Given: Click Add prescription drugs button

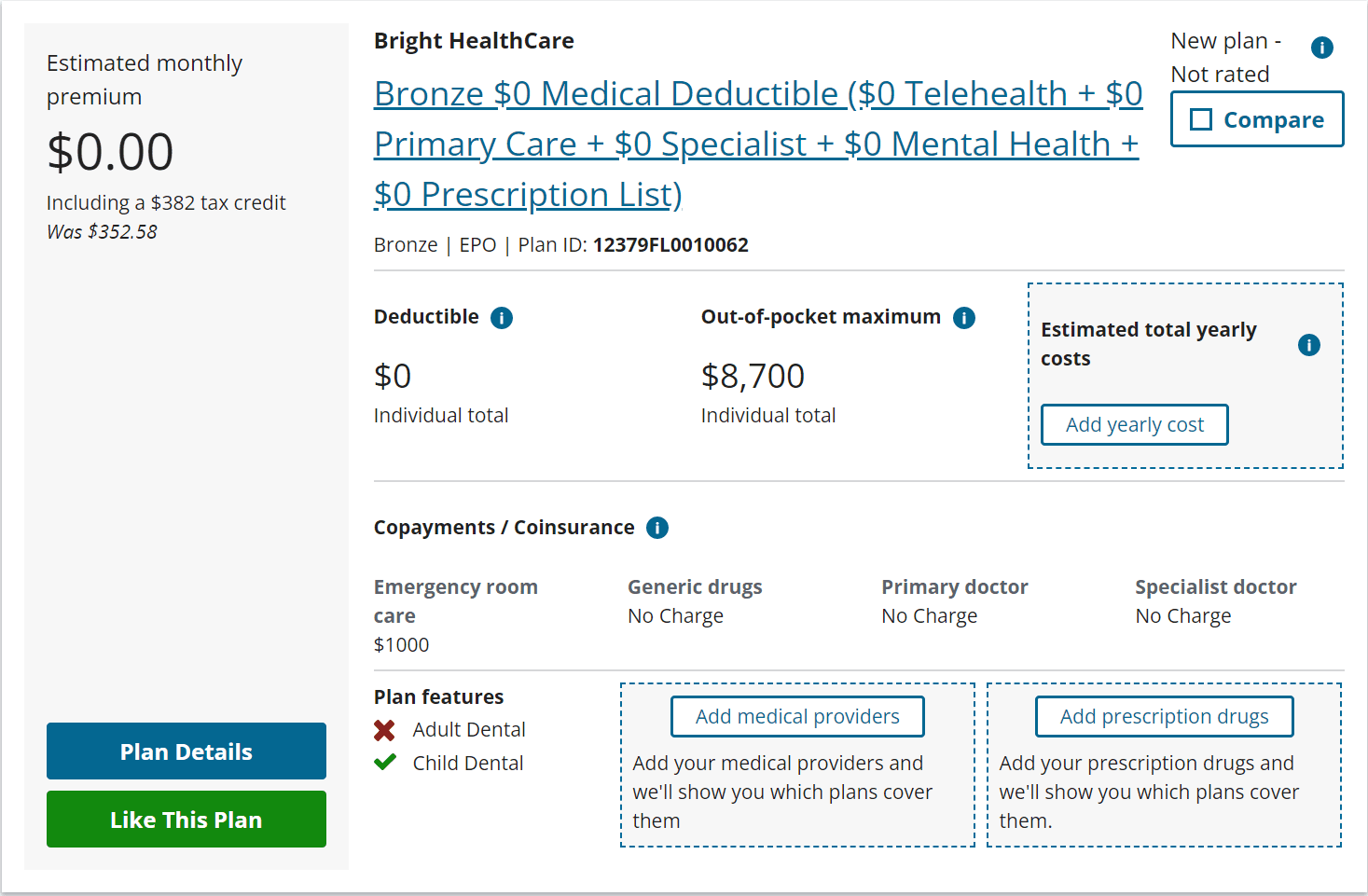Looking at the screenshot, I should 1165,717.
